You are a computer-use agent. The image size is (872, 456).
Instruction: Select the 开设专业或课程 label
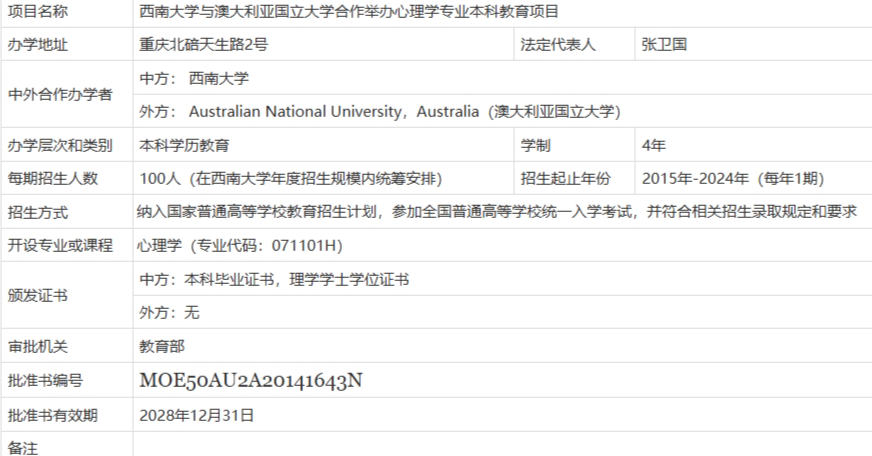(60, 245)
